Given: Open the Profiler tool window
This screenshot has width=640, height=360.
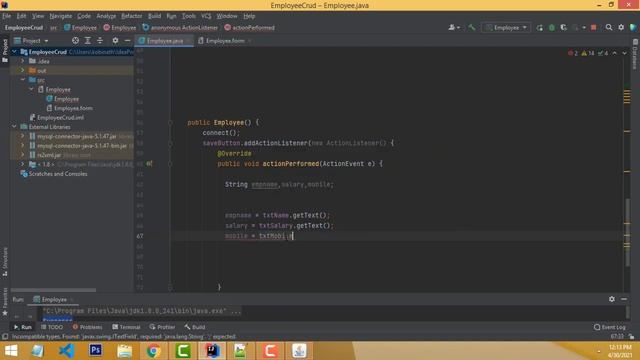Looking at the screenshot, I should coord(162,327).
